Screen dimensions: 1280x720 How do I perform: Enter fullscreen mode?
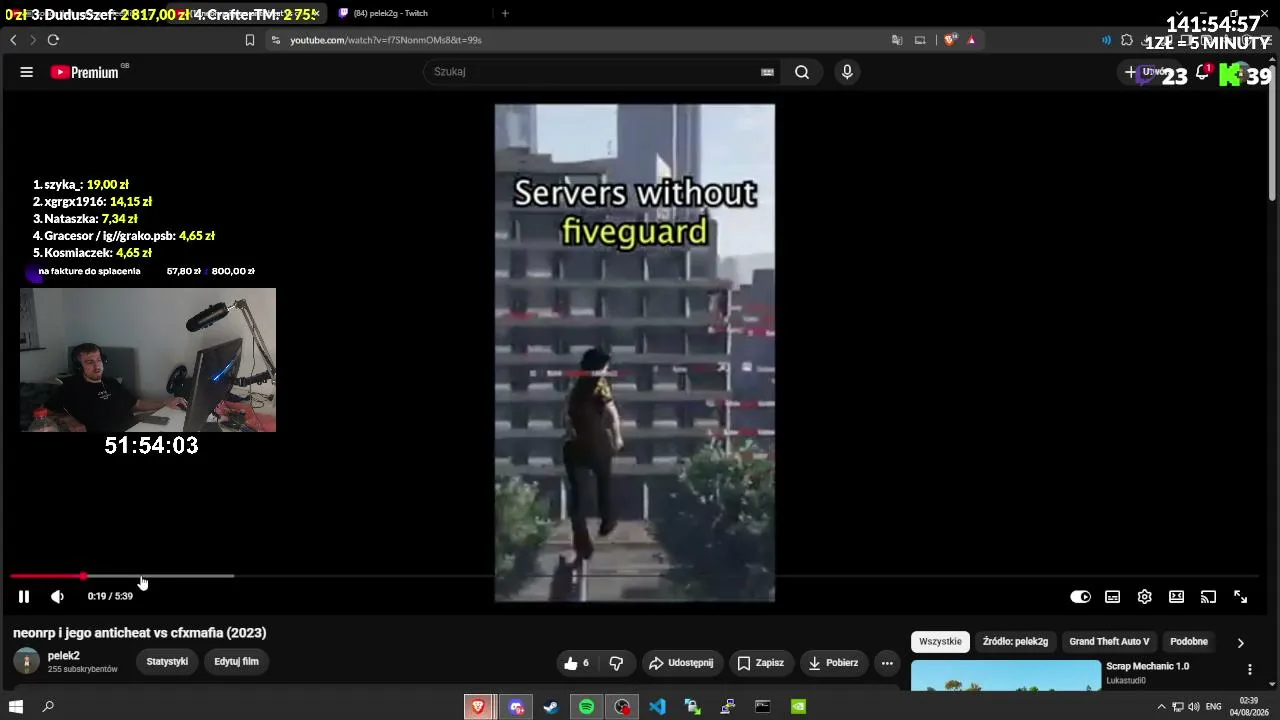(x=1240, y=596)
